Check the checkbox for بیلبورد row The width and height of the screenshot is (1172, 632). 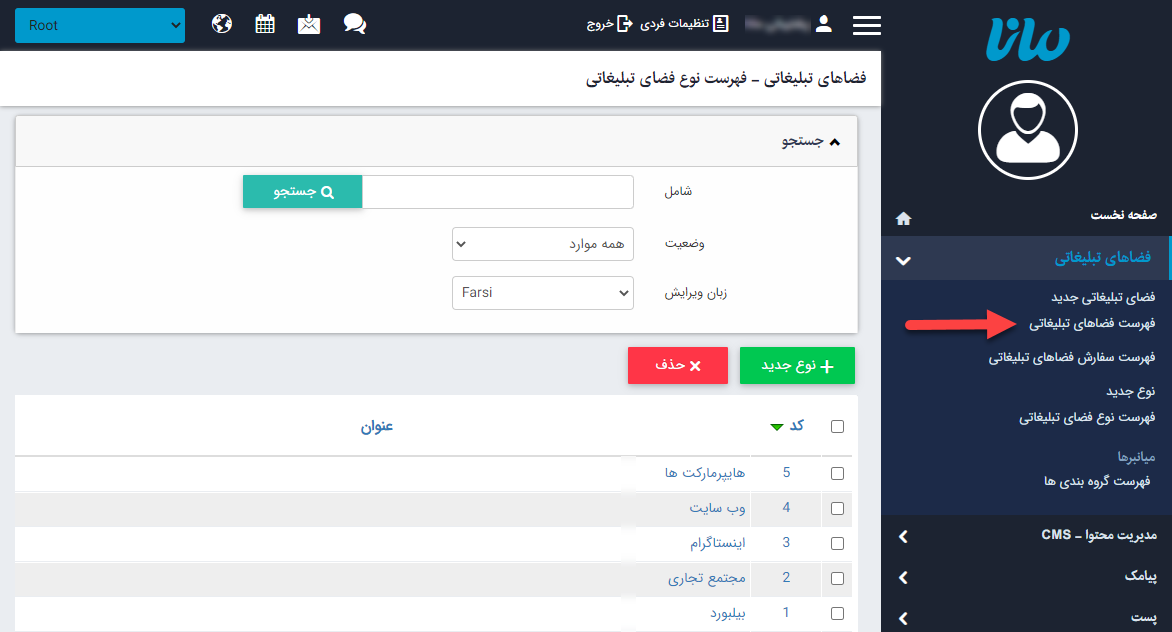(837, 613)
